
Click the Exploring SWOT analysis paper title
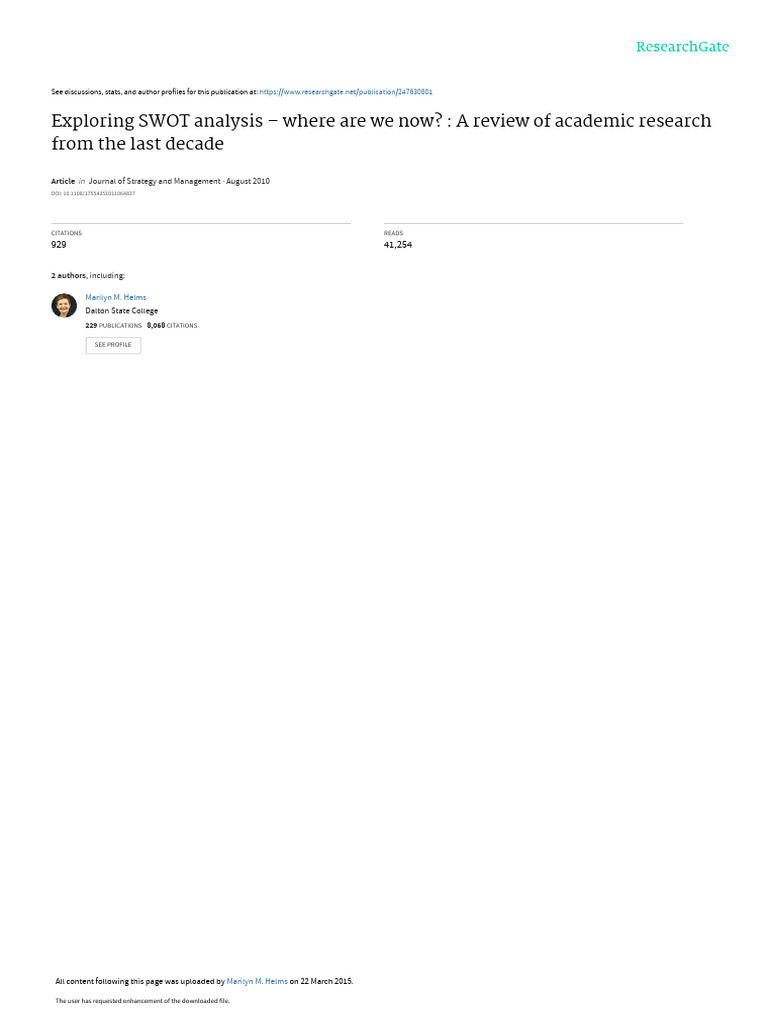tap(381, 132)
